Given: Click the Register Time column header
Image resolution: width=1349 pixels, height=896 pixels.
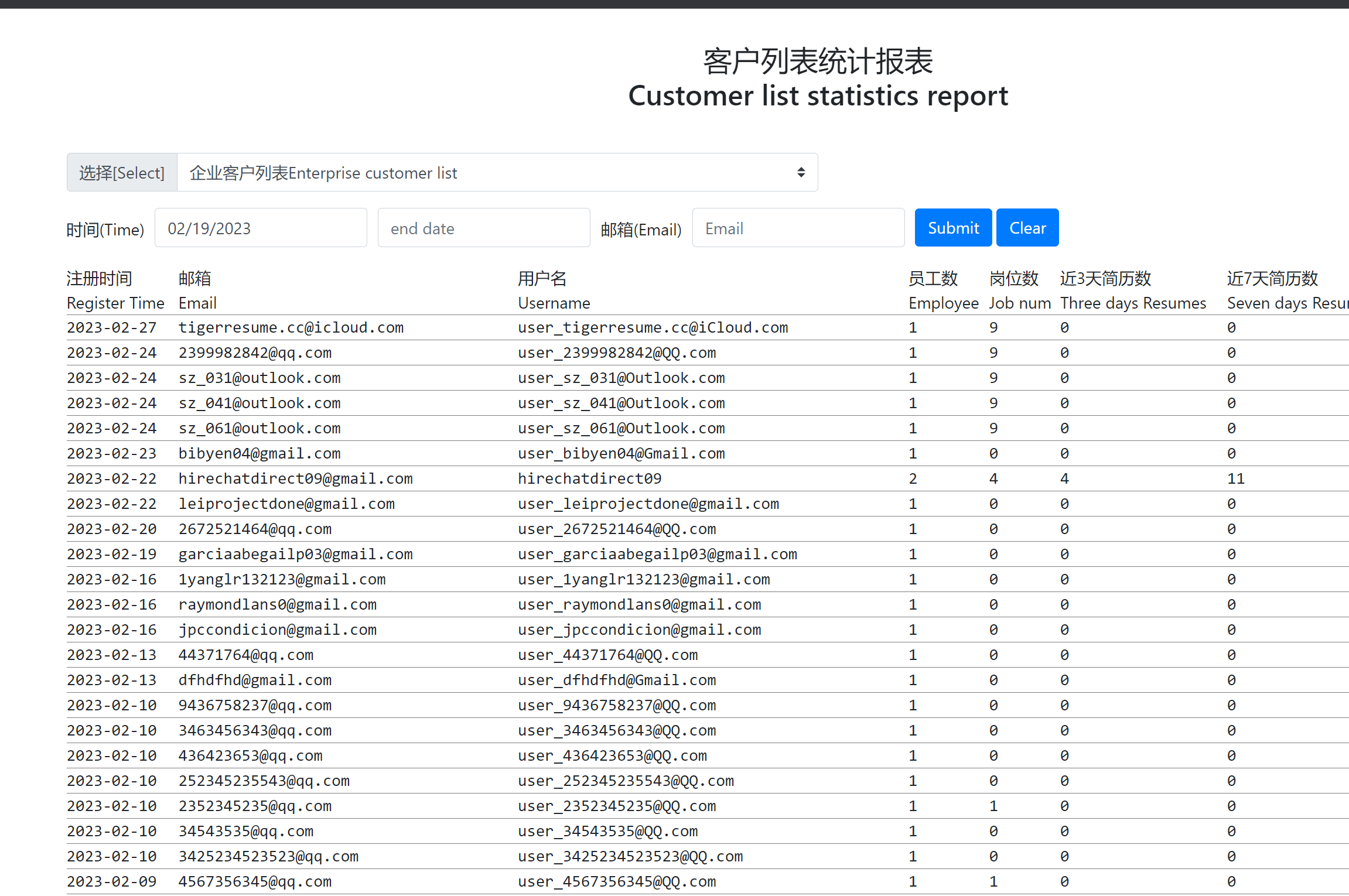Looking at the screenshot, I should coord(115,303).
